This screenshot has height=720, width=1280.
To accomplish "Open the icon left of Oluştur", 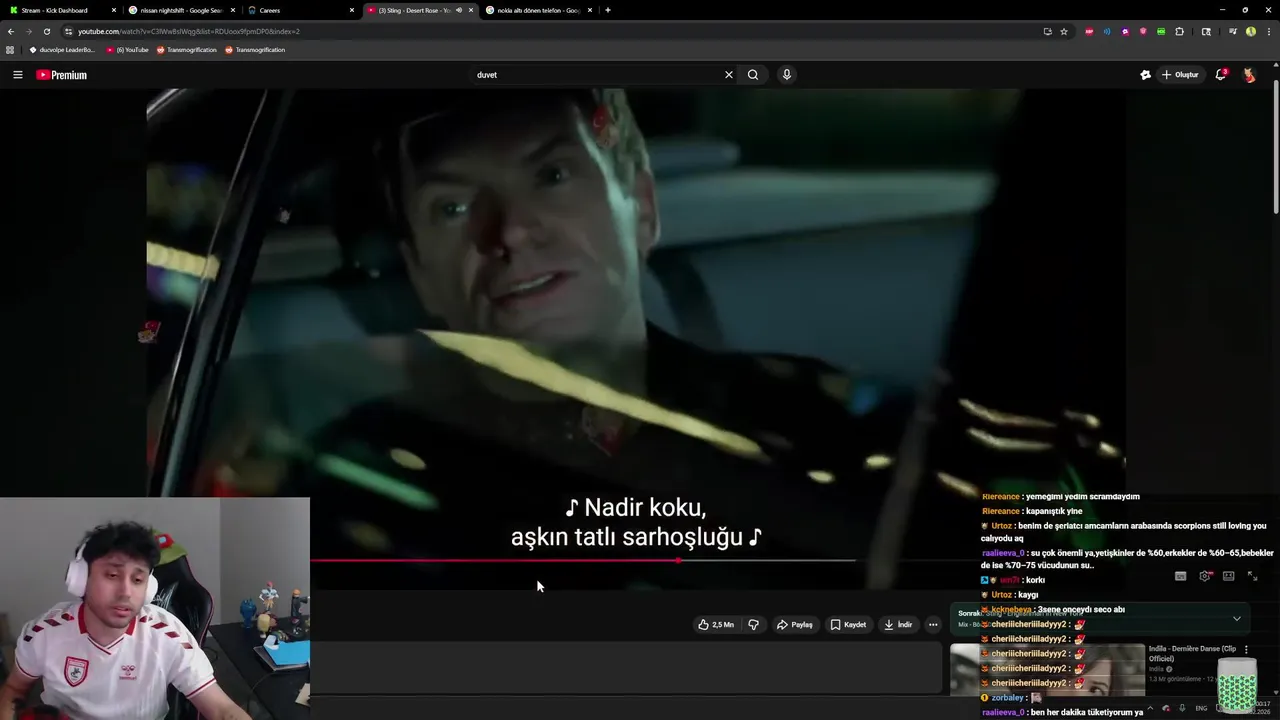I will (1145, 75).
